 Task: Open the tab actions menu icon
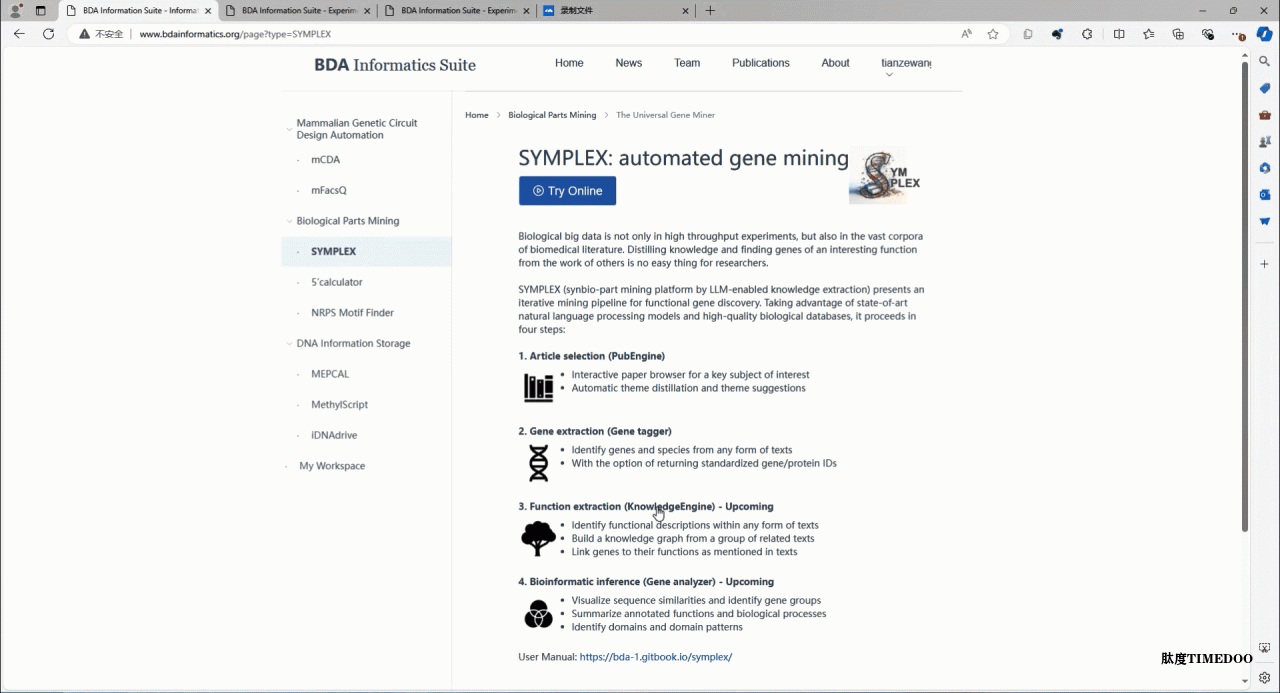pyautogui.click(x=41, y=11)
